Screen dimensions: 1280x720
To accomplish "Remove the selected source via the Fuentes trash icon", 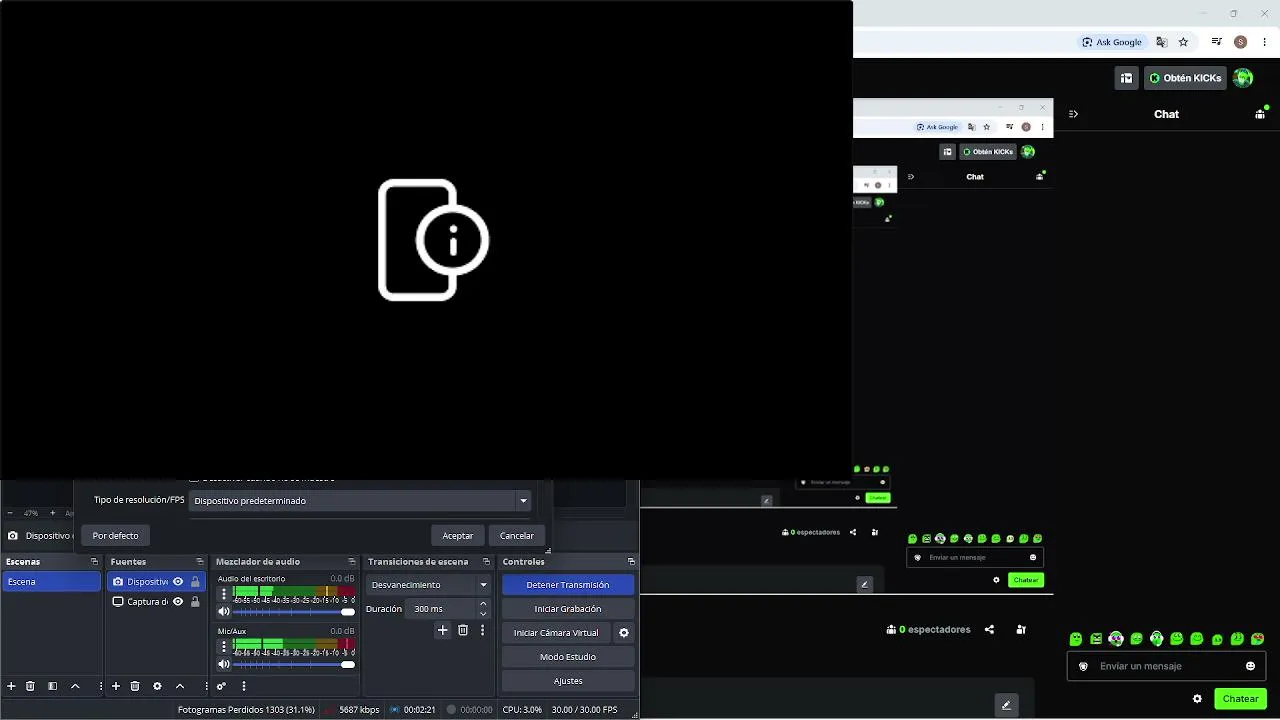I will pyautogui.click(x=135, y=686).
